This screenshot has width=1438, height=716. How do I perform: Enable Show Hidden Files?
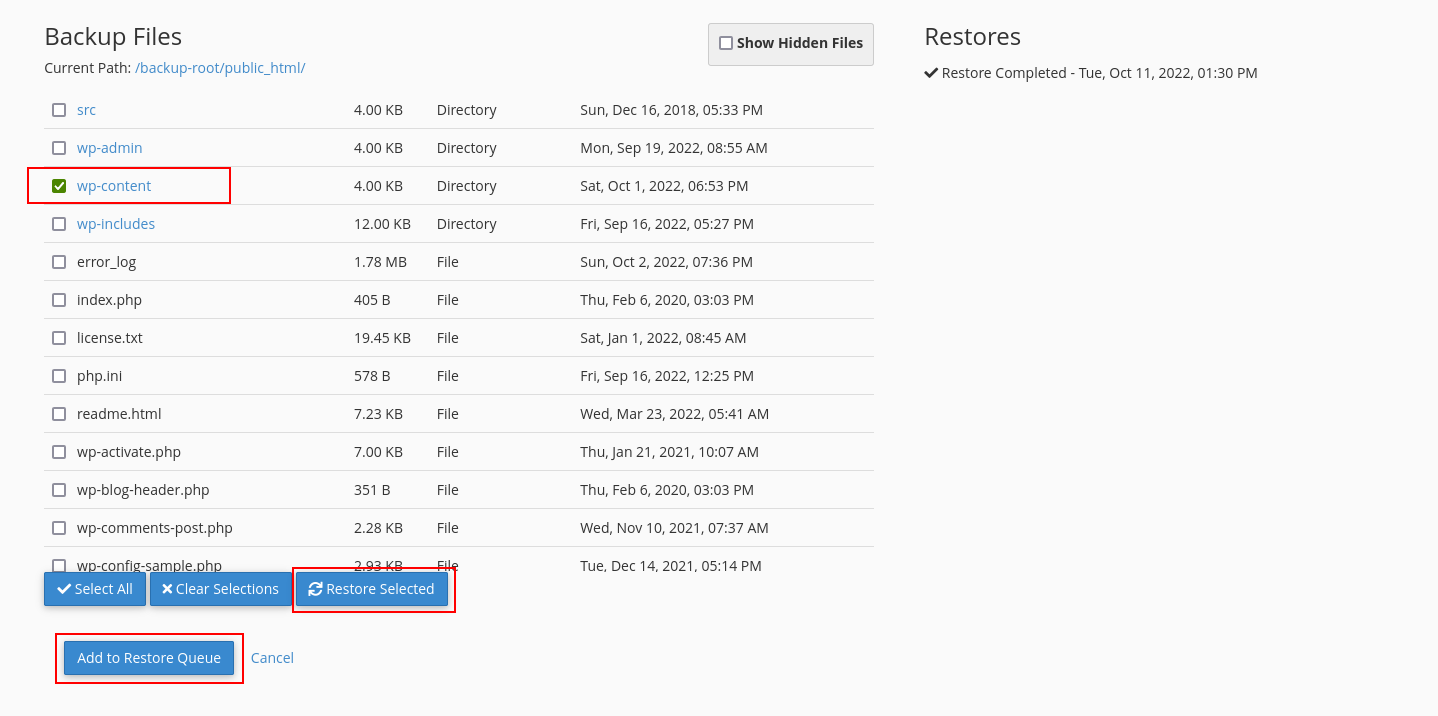[726, 42]
